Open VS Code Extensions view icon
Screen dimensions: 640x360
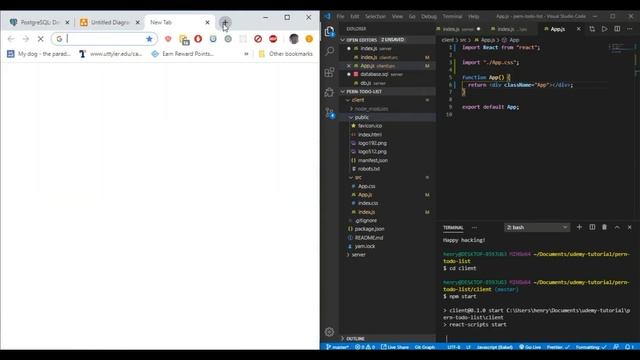(329, 72)
